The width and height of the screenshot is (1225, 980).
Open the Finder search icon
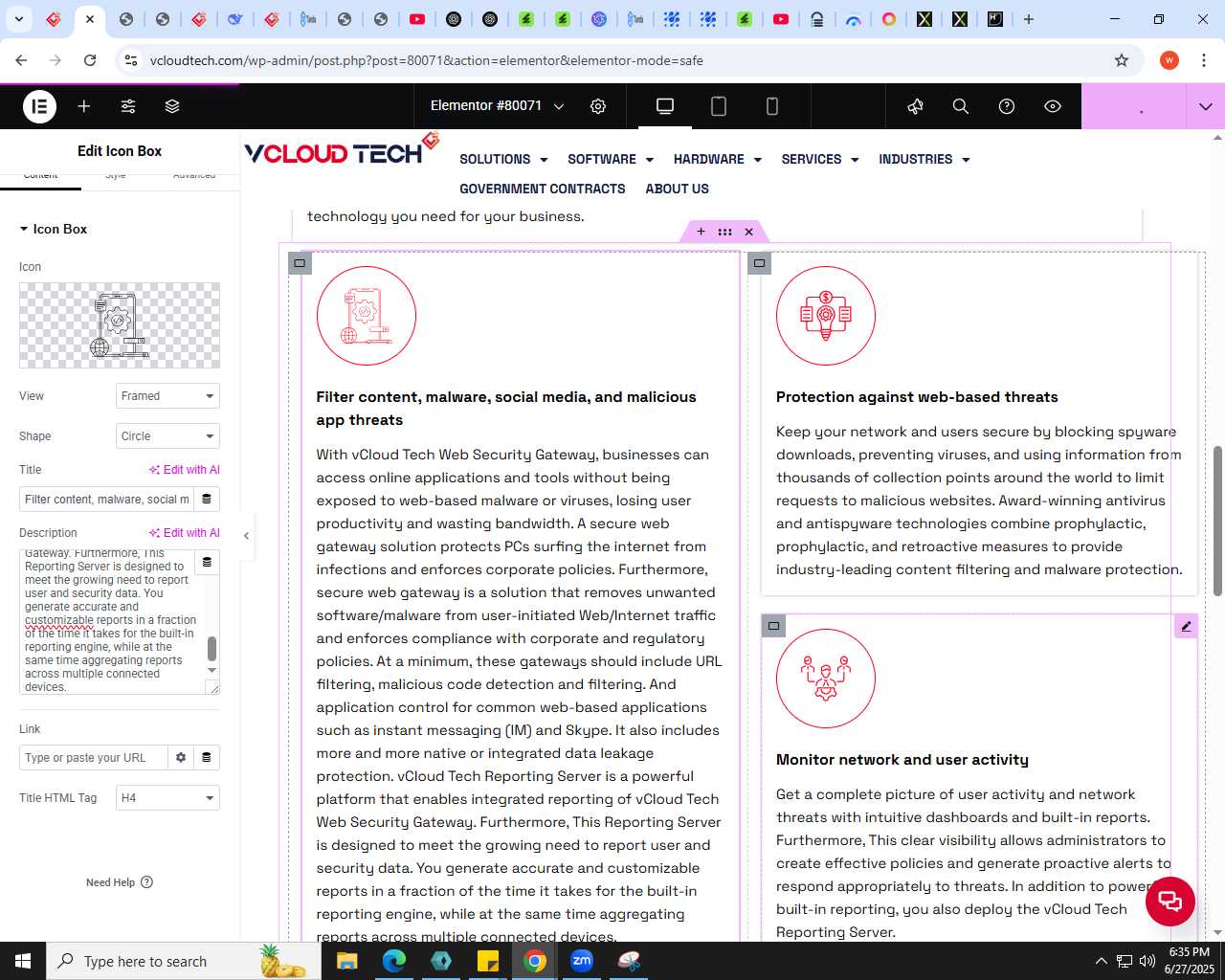point(961,106)
